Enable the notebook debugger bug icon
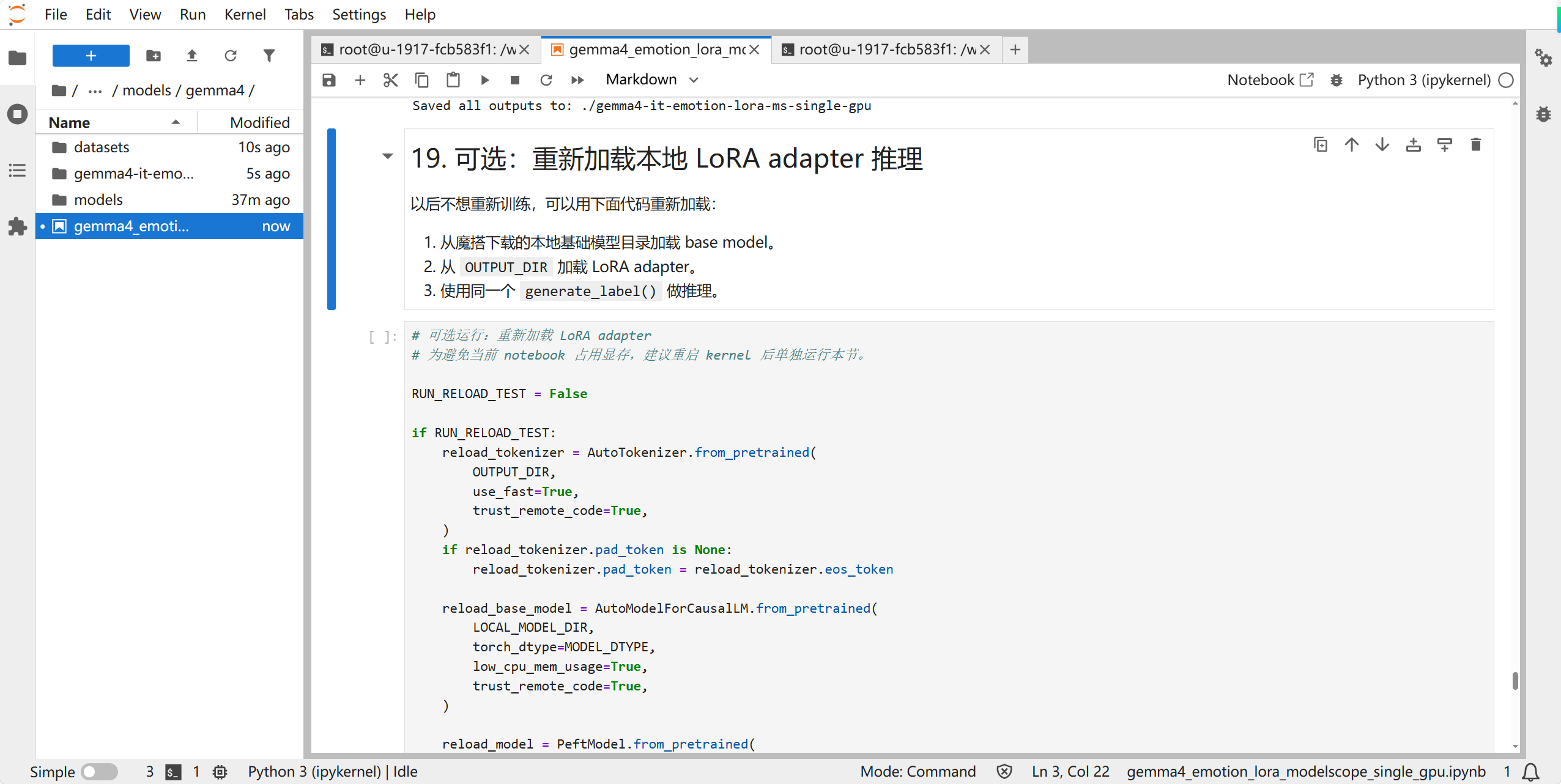 click(x=1337, y=80)
